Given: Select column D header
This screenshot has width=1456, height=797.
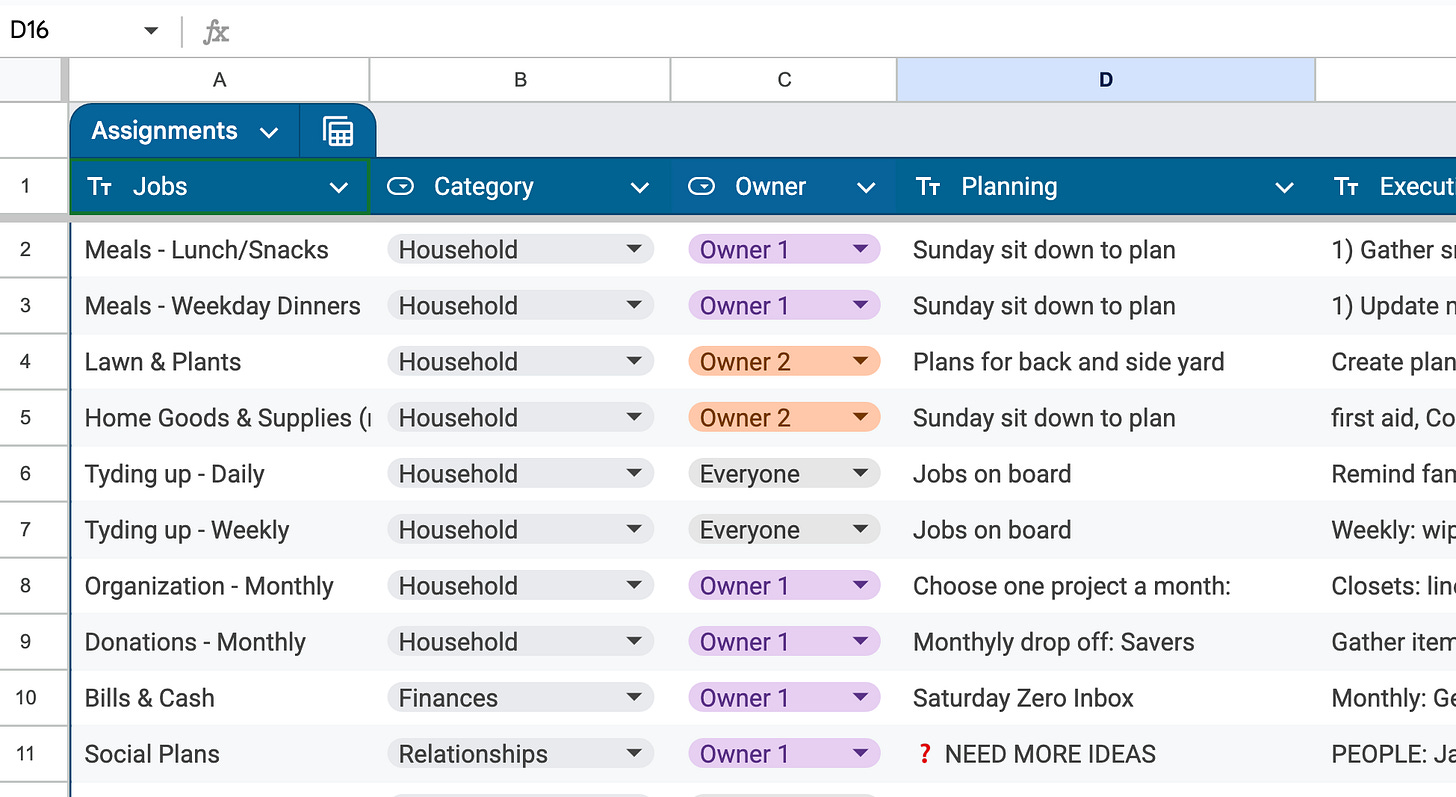Looking at the screenshot, I should (1106, 80).
